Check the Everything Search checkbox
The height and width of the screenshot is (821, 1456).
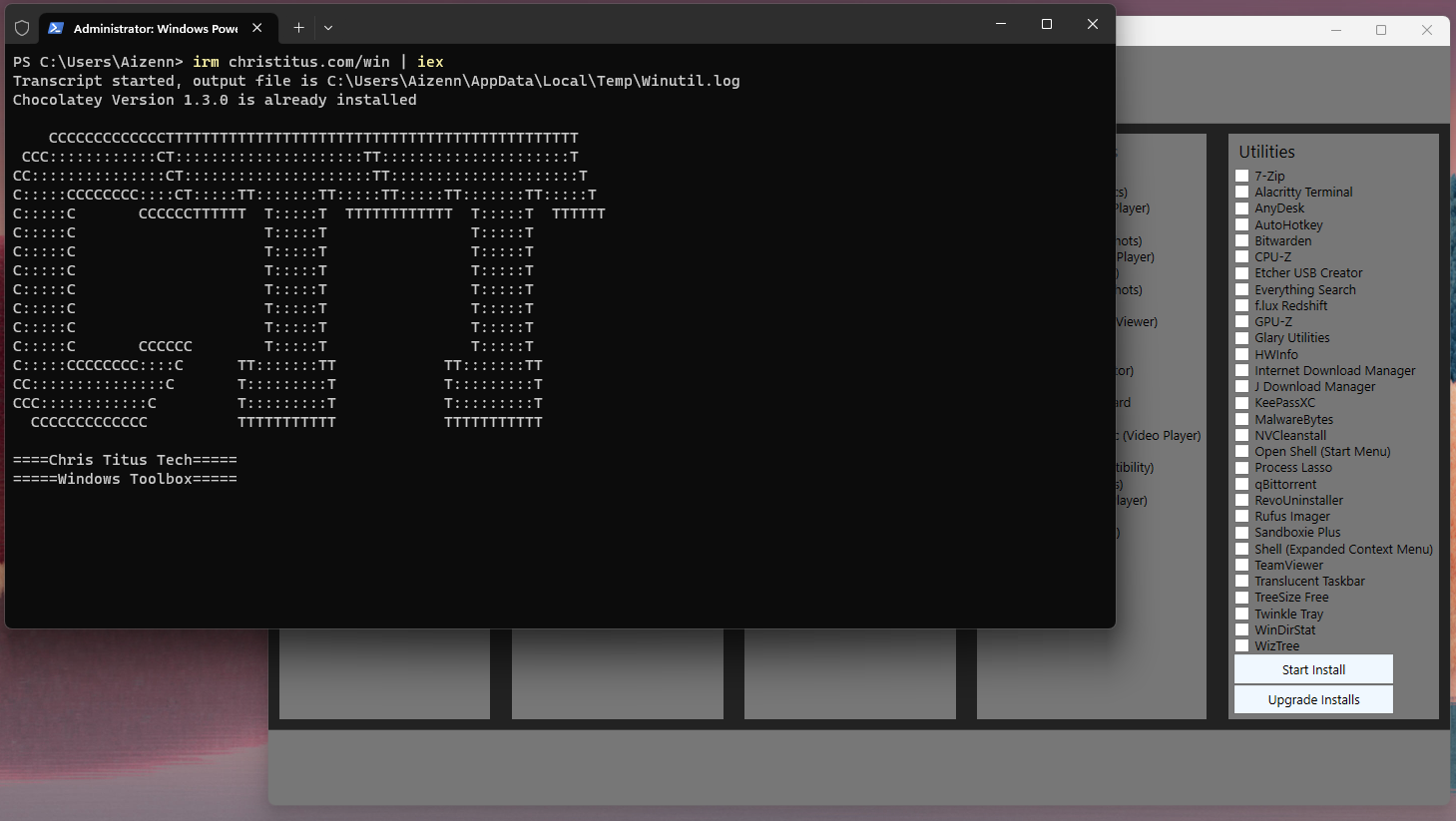(x=1242, y=289)
